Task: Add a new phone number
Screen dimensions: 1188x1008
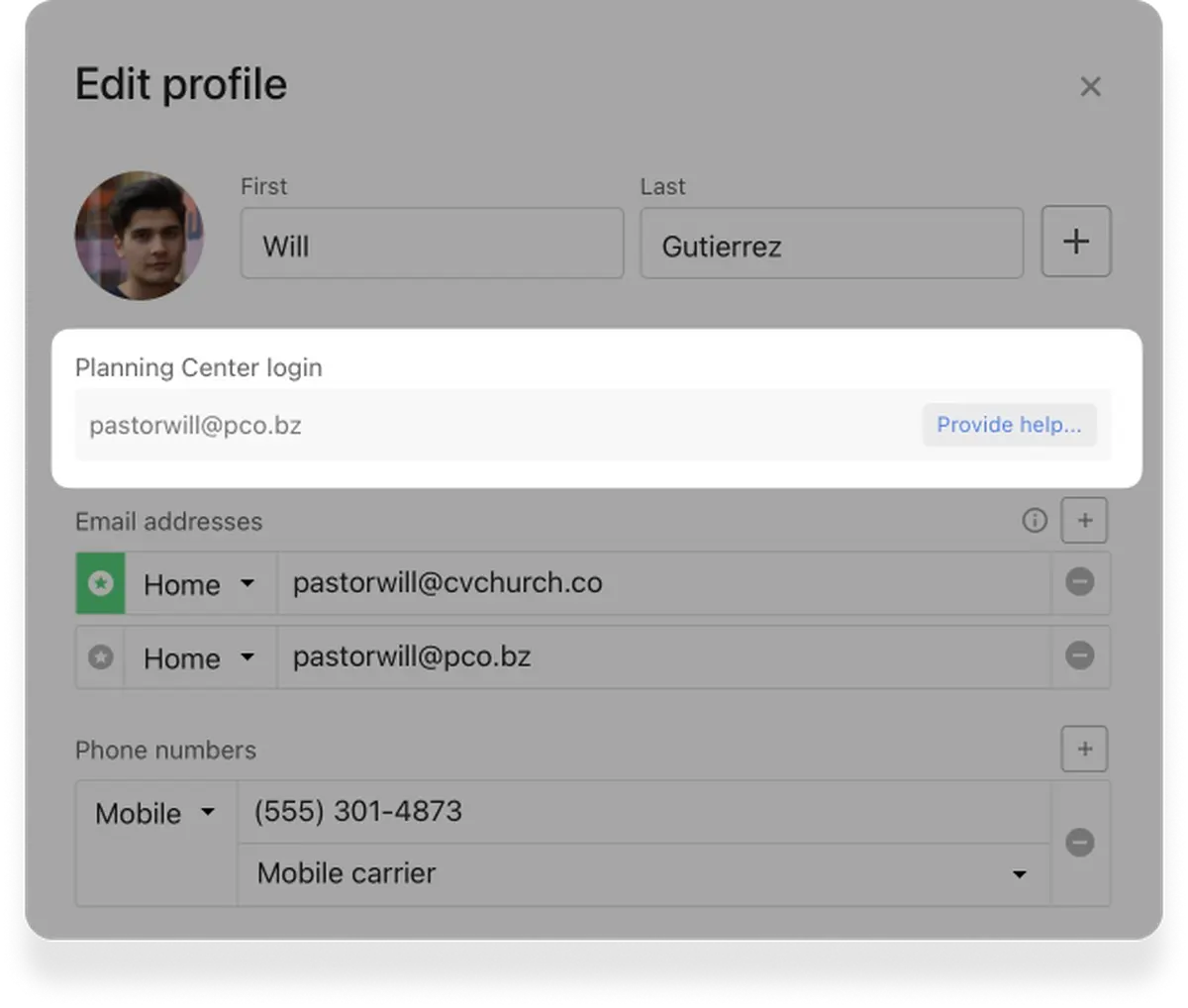Action: tap(1084, 749)
